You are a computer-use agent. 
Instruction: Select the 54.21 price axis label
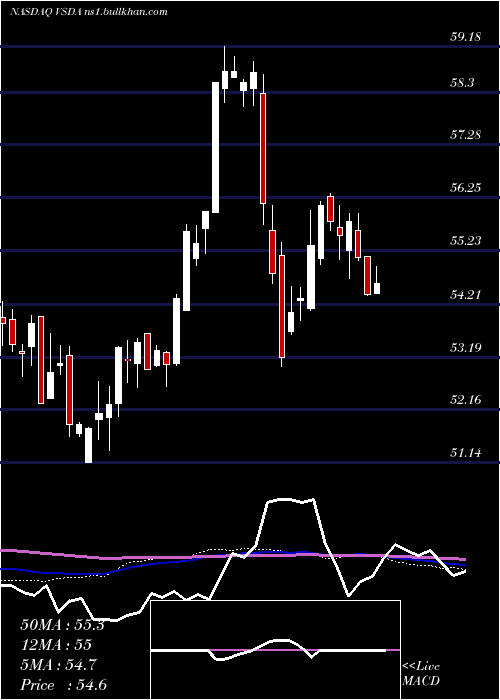[465, 294]
